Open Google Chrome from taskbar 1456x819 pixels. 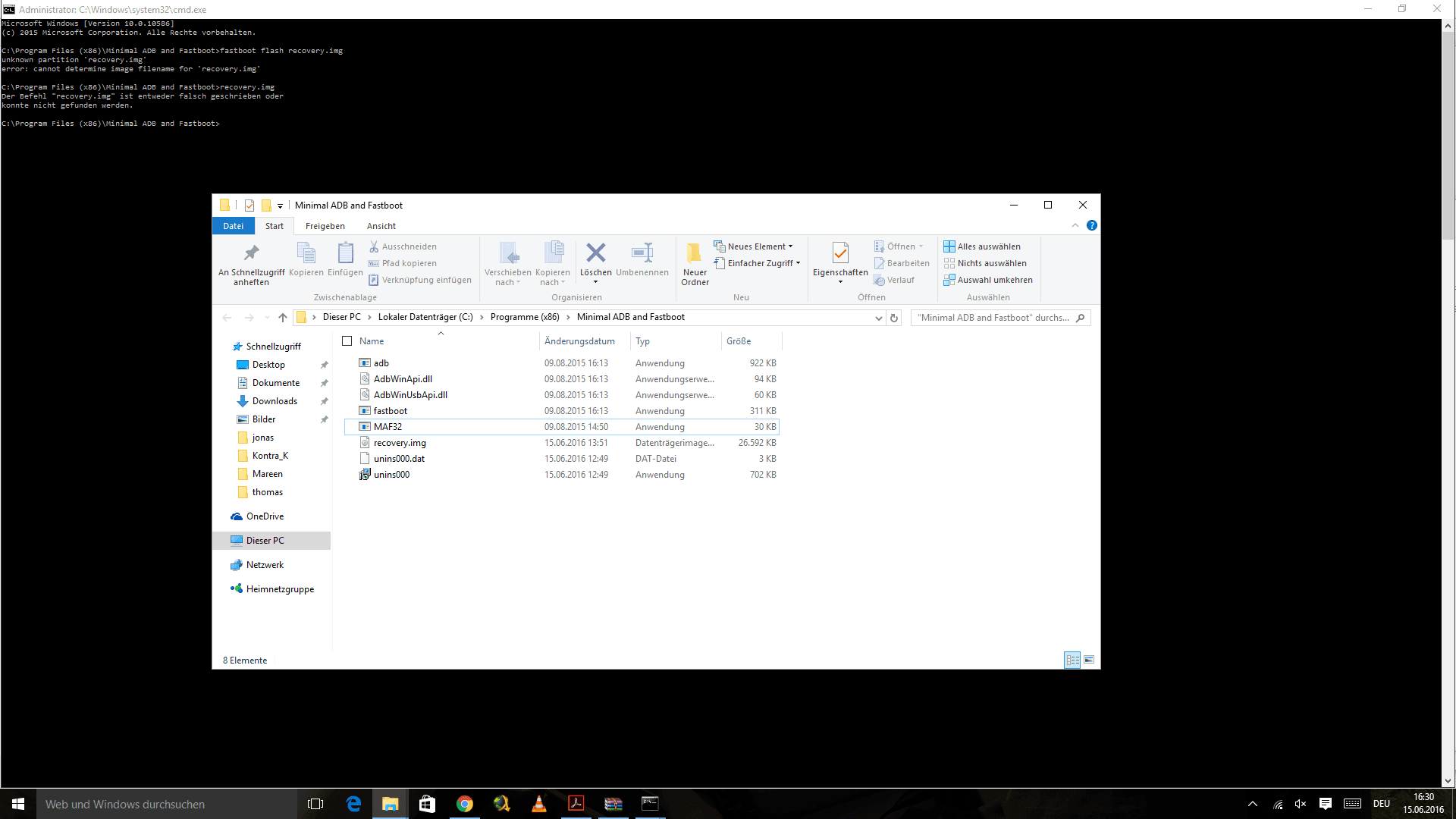coord(465,804)
